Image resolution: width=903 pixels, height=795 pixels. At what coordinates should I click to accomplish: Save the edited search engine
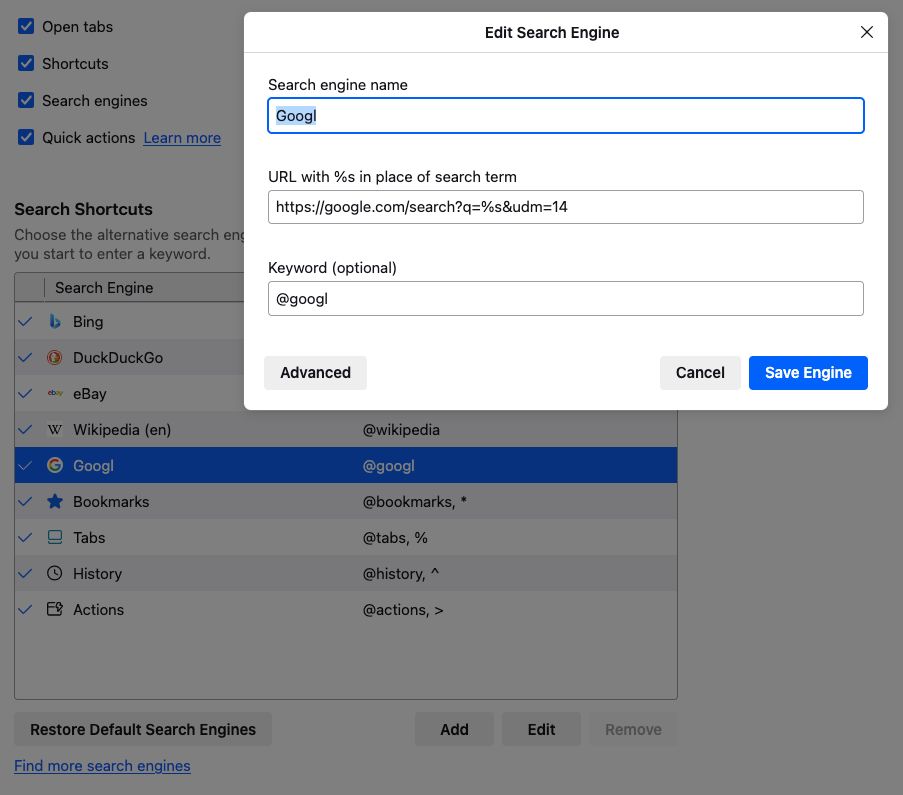[x=808, y=372]
